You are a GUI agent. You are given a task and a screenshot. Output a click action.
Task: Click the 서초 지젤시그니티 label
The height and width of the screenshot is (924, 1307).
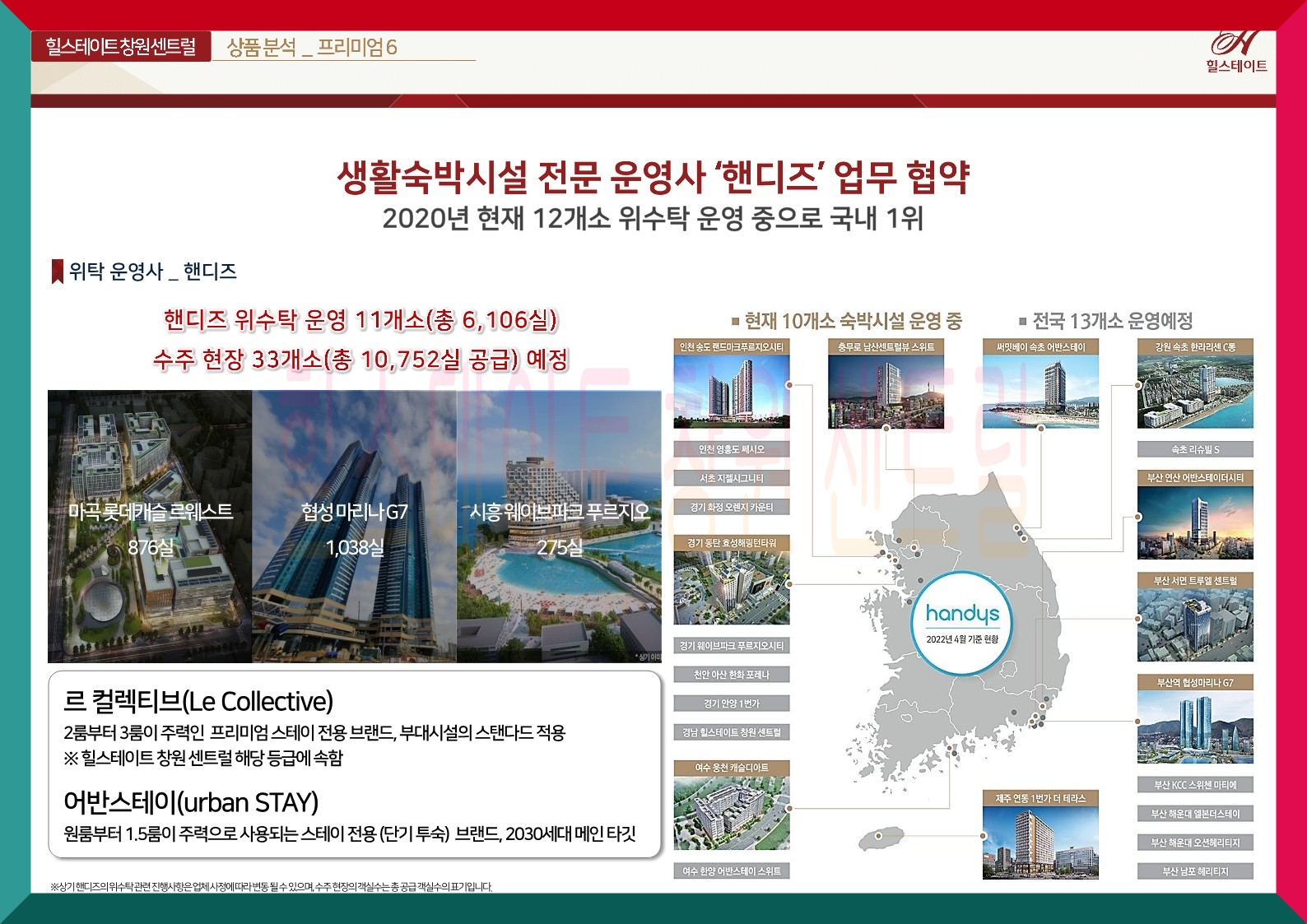point(732,478)
